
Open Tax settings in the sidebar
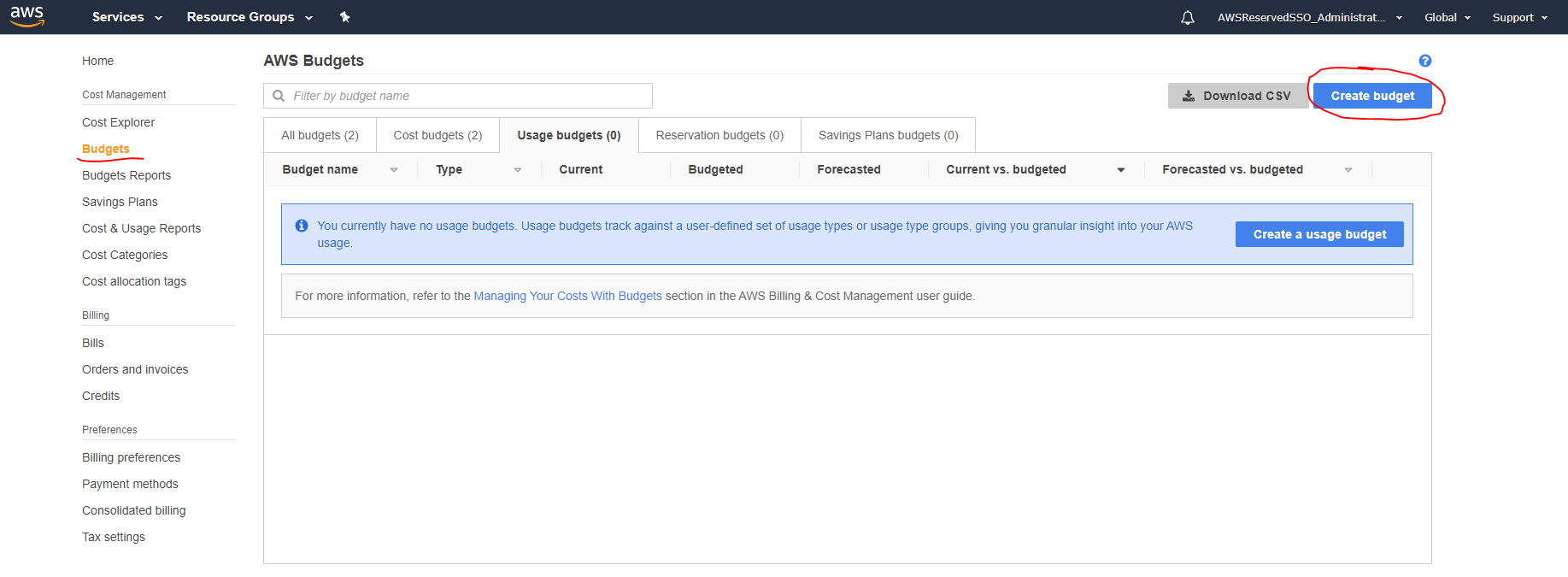click(114, 537)
